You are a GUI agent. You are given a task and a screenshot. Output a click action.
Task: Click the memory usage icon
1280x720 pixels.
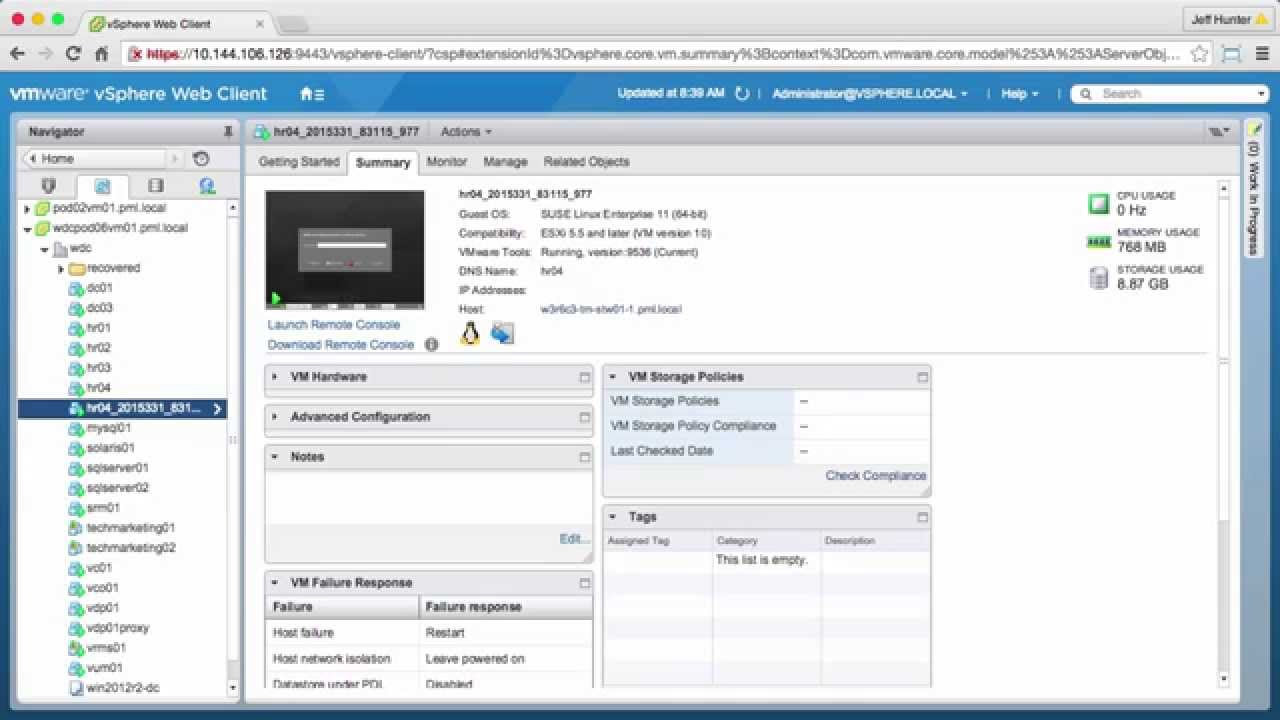(x=1099, y=241)
